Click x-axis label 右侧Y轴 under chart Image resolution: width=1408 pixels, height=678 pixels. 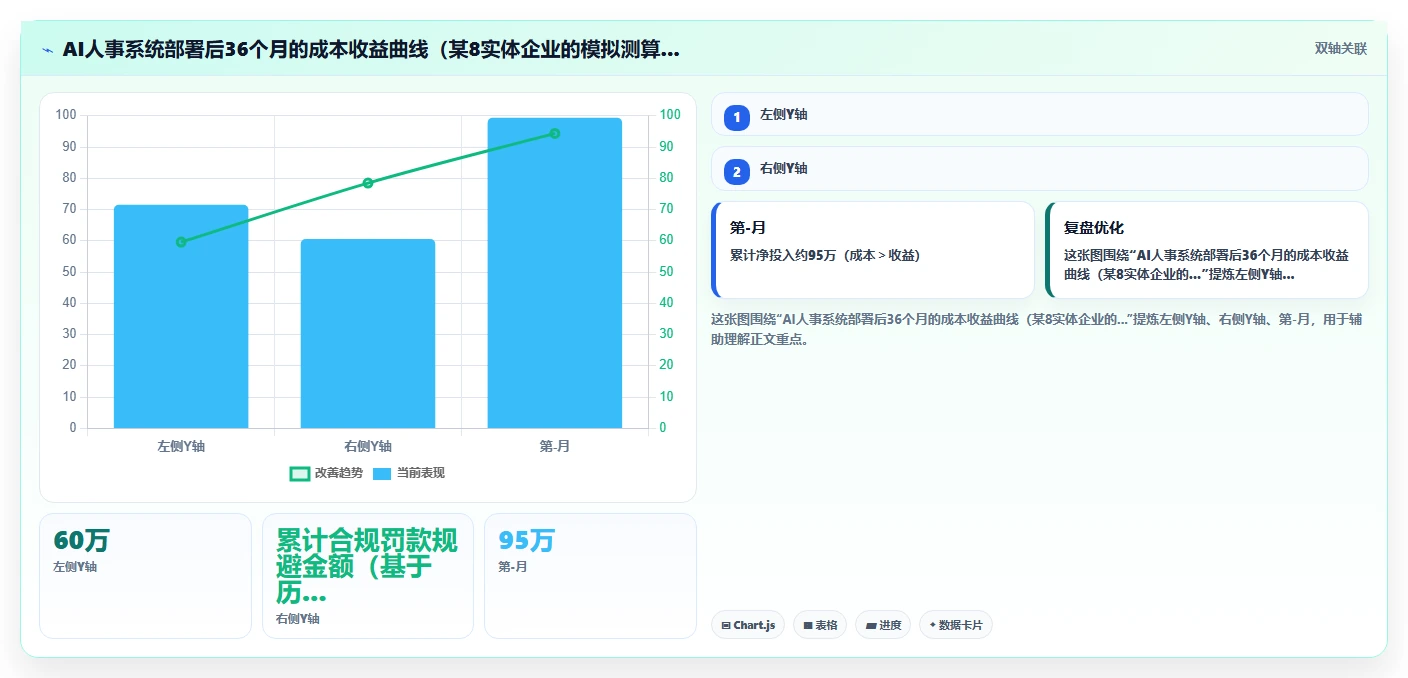point(368,446)
